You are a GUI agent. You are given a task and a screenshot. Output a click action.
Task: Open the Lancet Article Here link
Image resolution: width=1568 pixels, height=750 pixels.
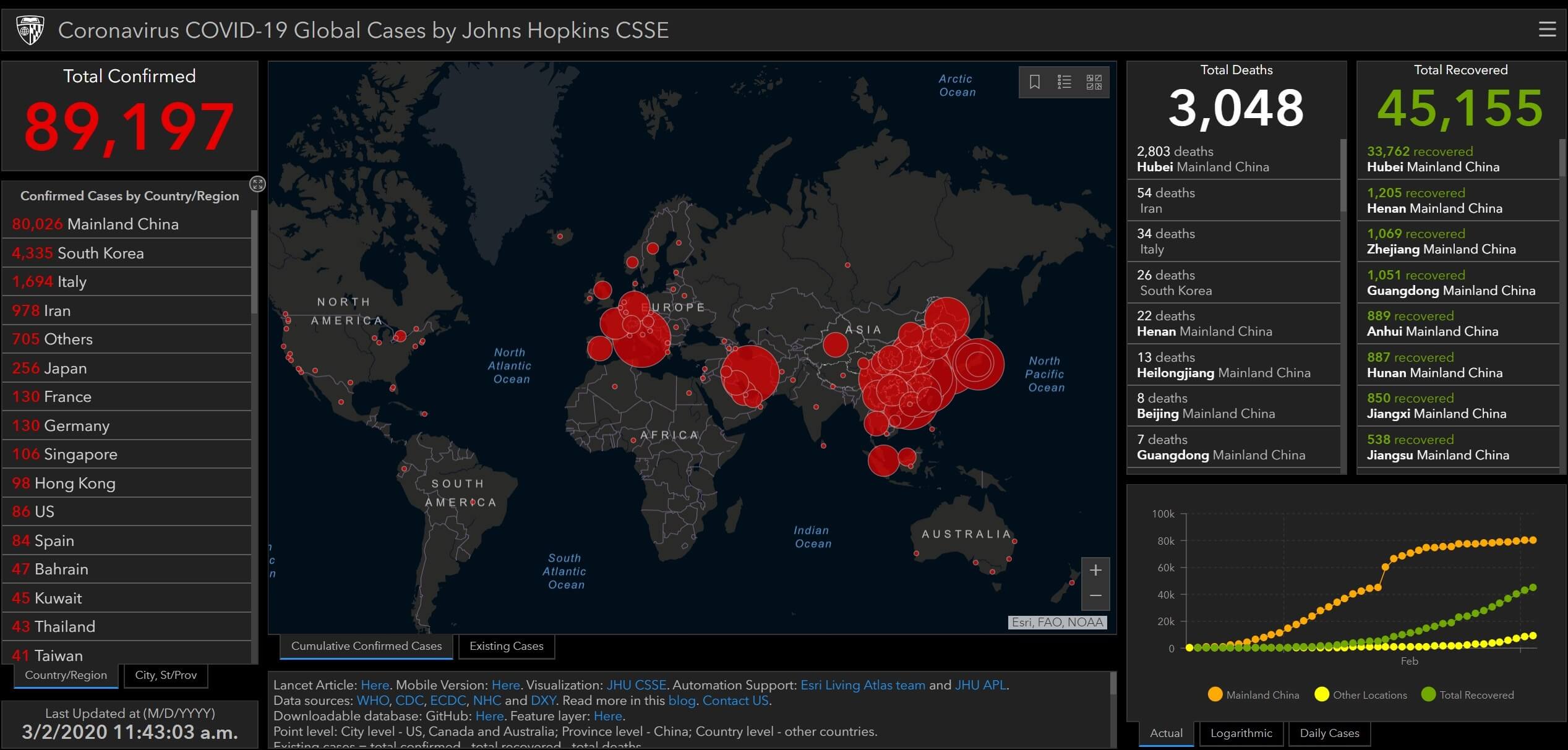[x=375, y=685]
